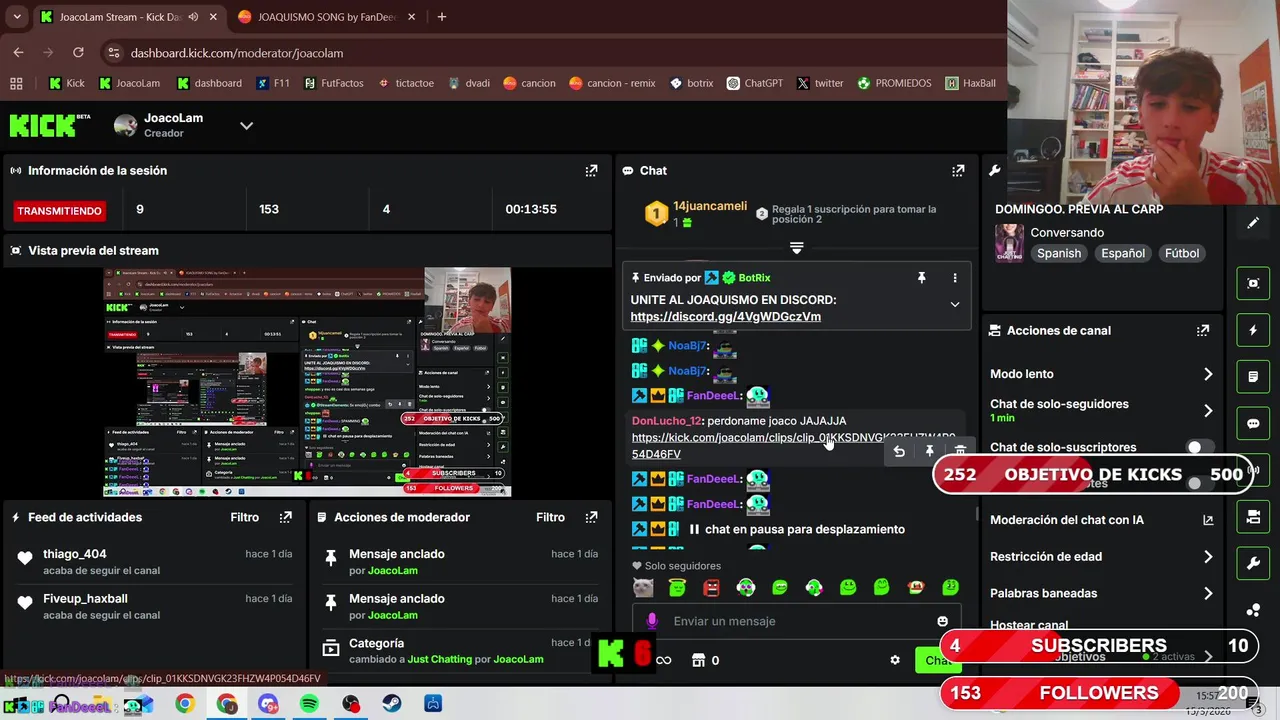Click the lightning bolt sidebar icon
Screen dimensions: 1280x720
point(1253,330)
